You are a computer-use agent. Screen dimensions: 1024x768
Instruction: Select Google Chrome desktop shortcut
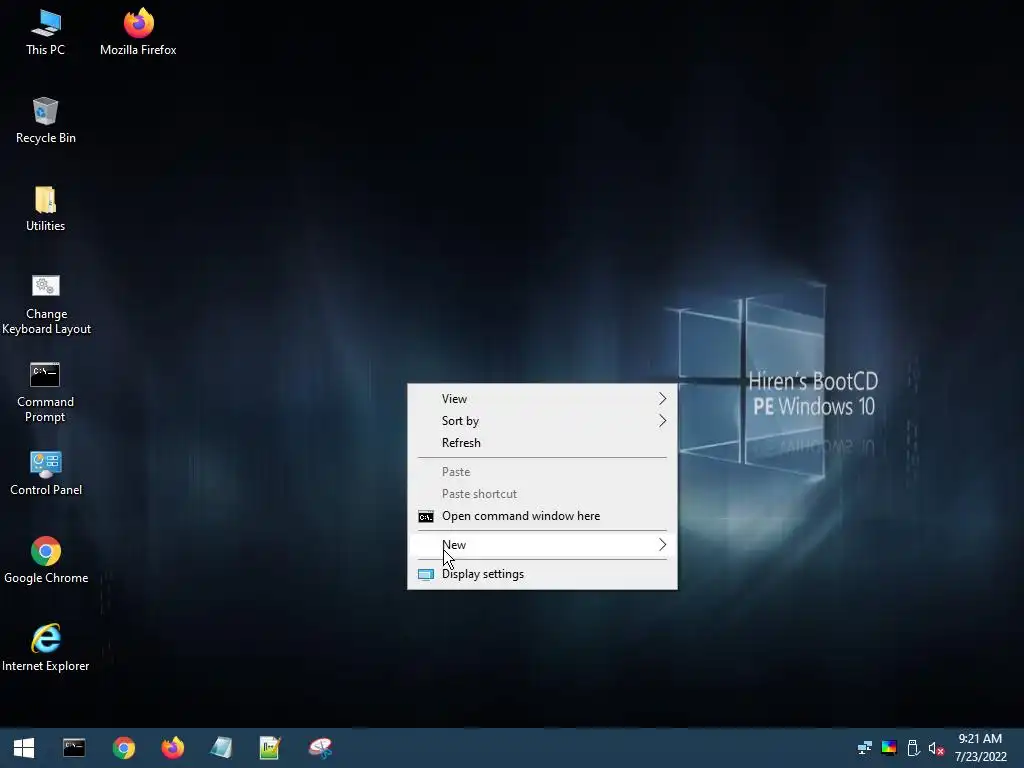(x=46, y=560)
